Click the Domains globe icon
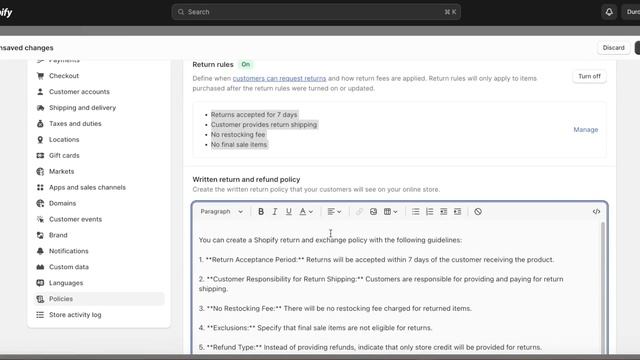Viewport: 640px width, 360px height. point(40,203)
